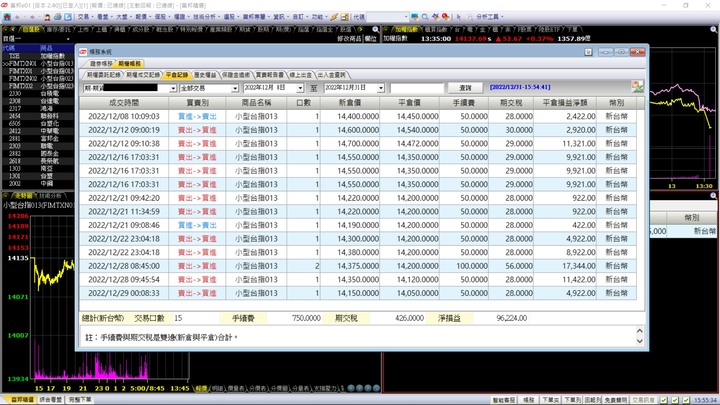Switch to 明細 tab under chart
720x405 pixels.
[x=217, y=388]
